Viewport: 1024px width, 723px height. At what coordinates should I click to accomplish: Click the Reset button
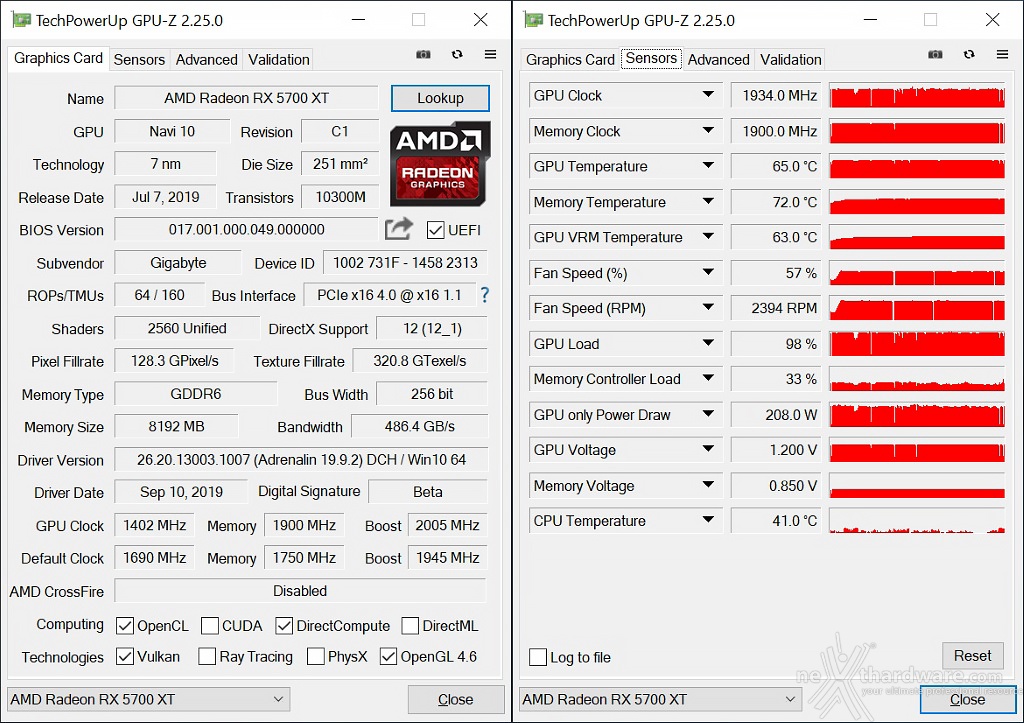point(972,656)
